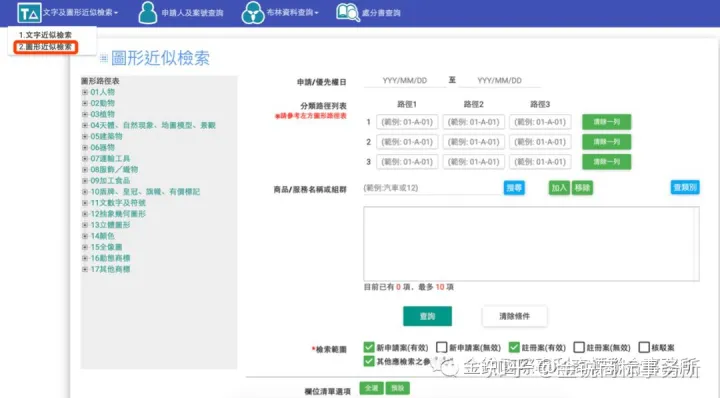Enable the 新申請案(無效) checkbox
The image size is (720, 398).
(x=441, y=347)
